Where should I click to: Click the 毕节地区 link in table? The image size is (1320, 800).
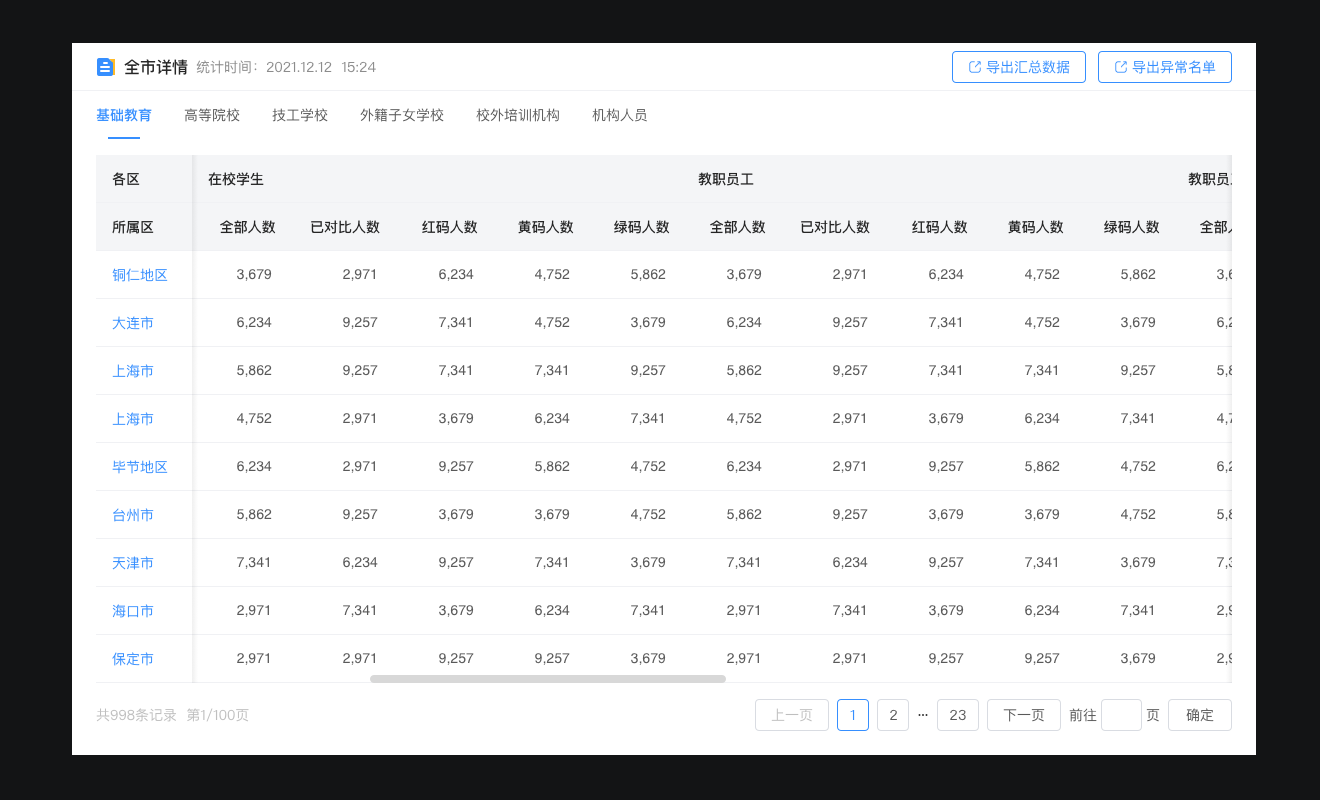click(x=140, y=467)
